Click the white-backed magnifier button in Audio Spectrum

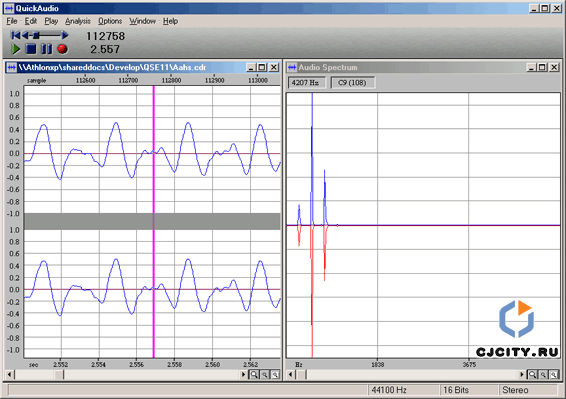pos(554,375)
